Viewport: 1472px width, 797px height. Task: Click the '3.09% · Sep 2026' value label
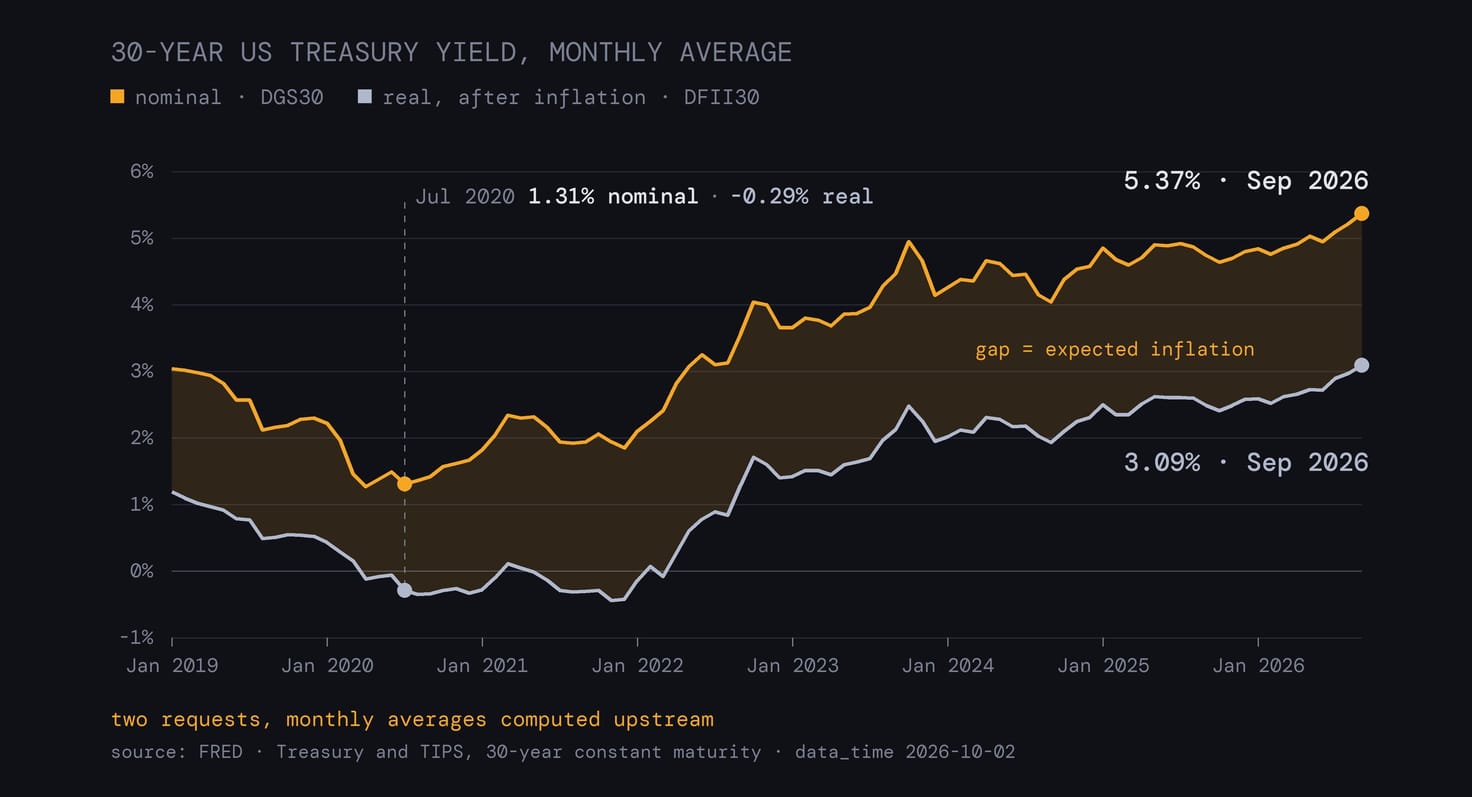1246,463
